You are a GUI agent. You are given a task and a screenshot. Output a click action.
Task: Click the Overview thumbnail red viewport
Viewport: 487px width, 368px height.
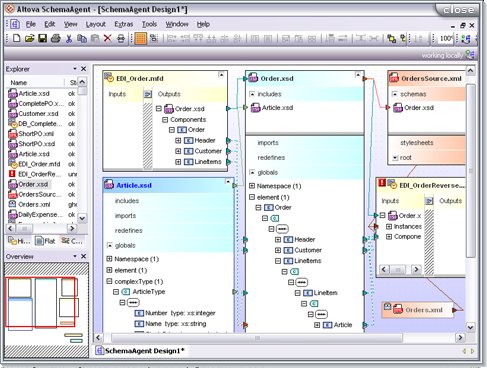pos(40,302)
